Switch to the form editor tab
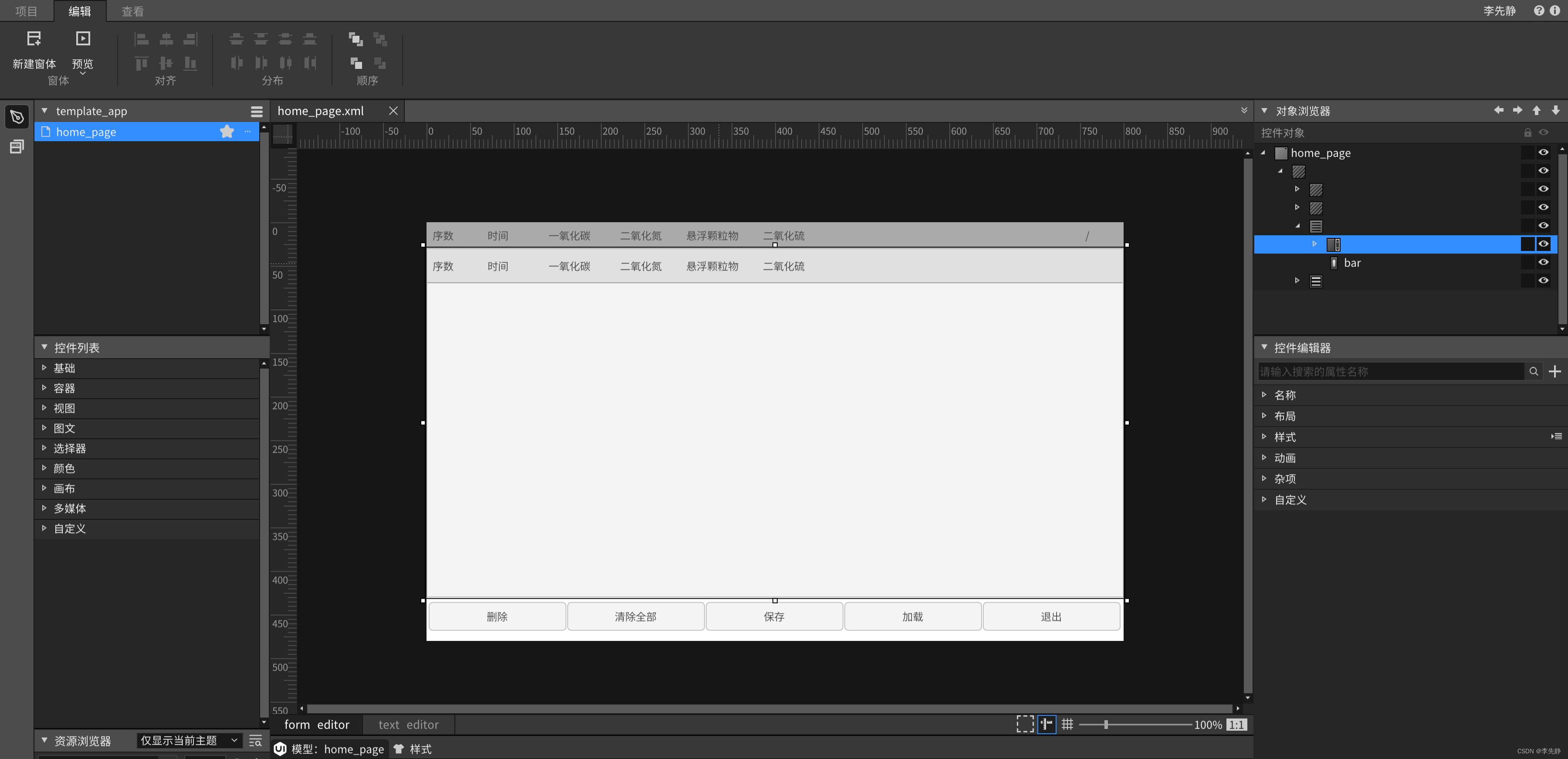 (317, 724)
